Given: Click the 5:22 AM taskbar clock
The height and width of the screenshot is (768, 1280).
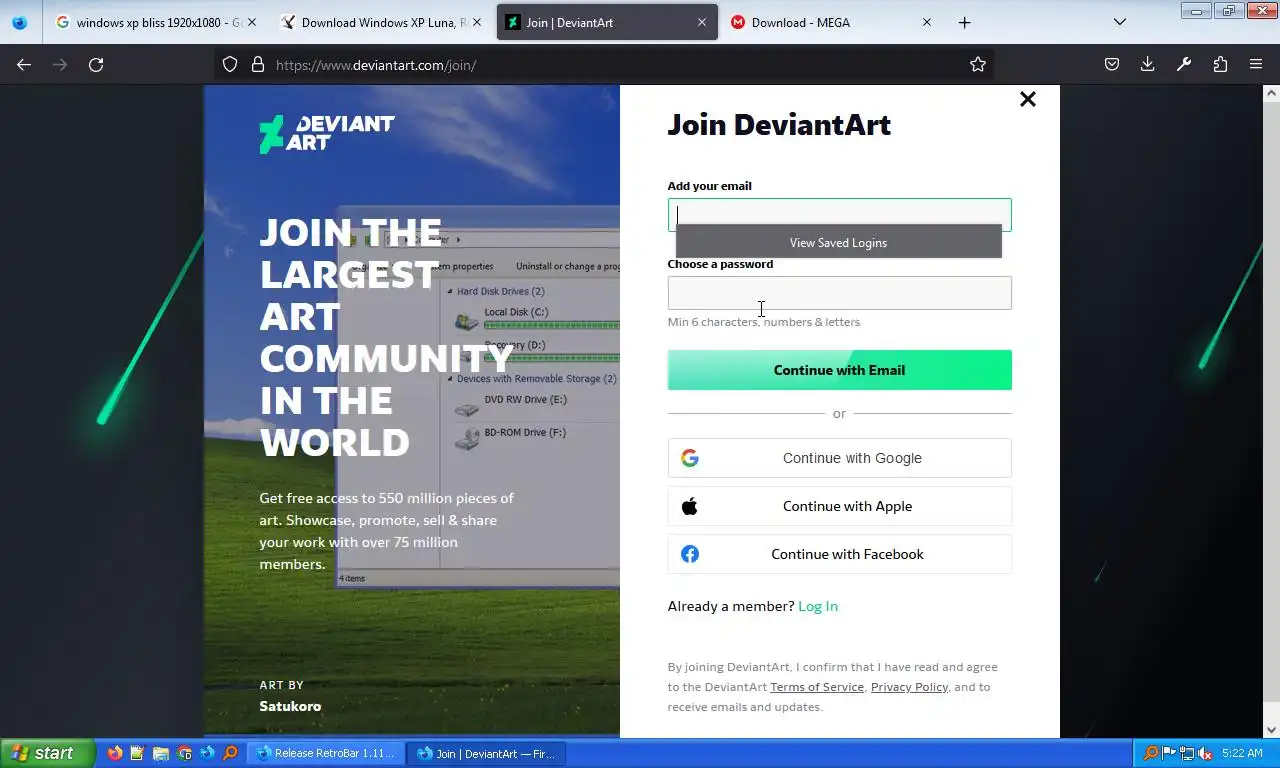Looking at the screenshot, I should tap(1242, 753).
